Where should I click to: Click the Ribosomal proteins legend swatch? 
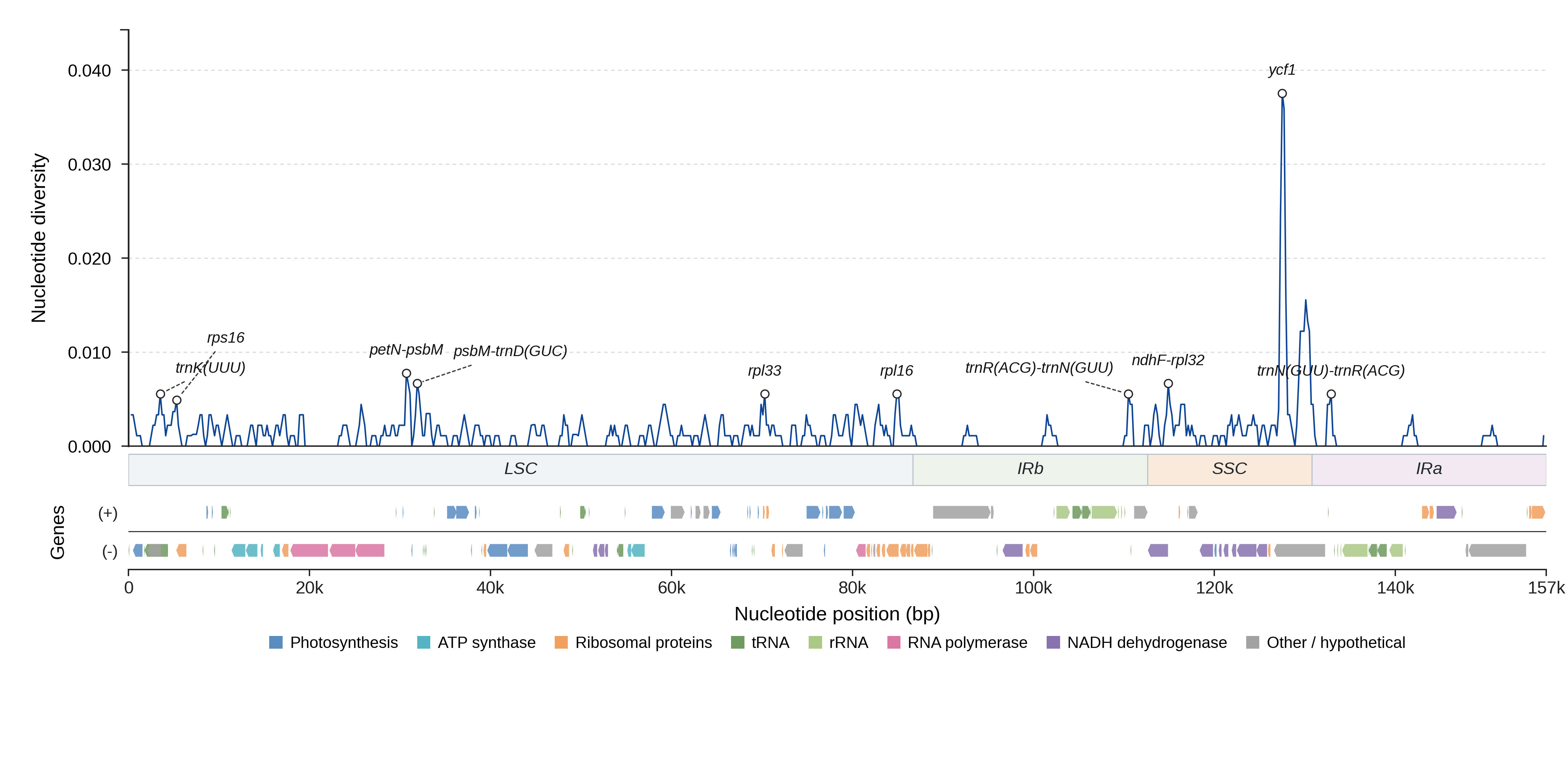tap(561, 642)
